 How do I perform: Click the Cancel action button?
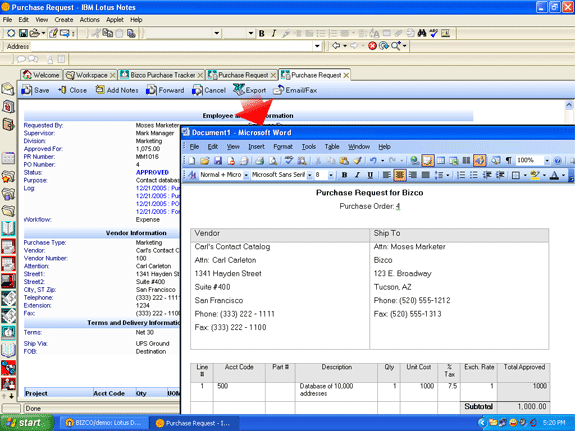point(209,90)
